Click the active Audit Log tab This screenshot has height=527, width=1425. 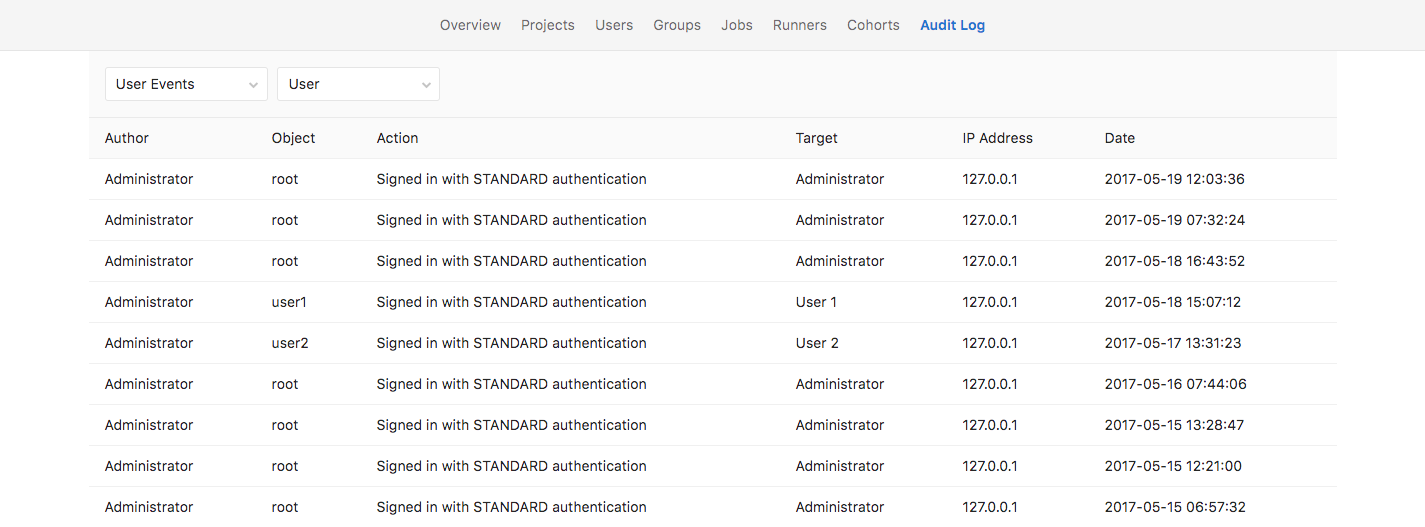coord(952,25)
